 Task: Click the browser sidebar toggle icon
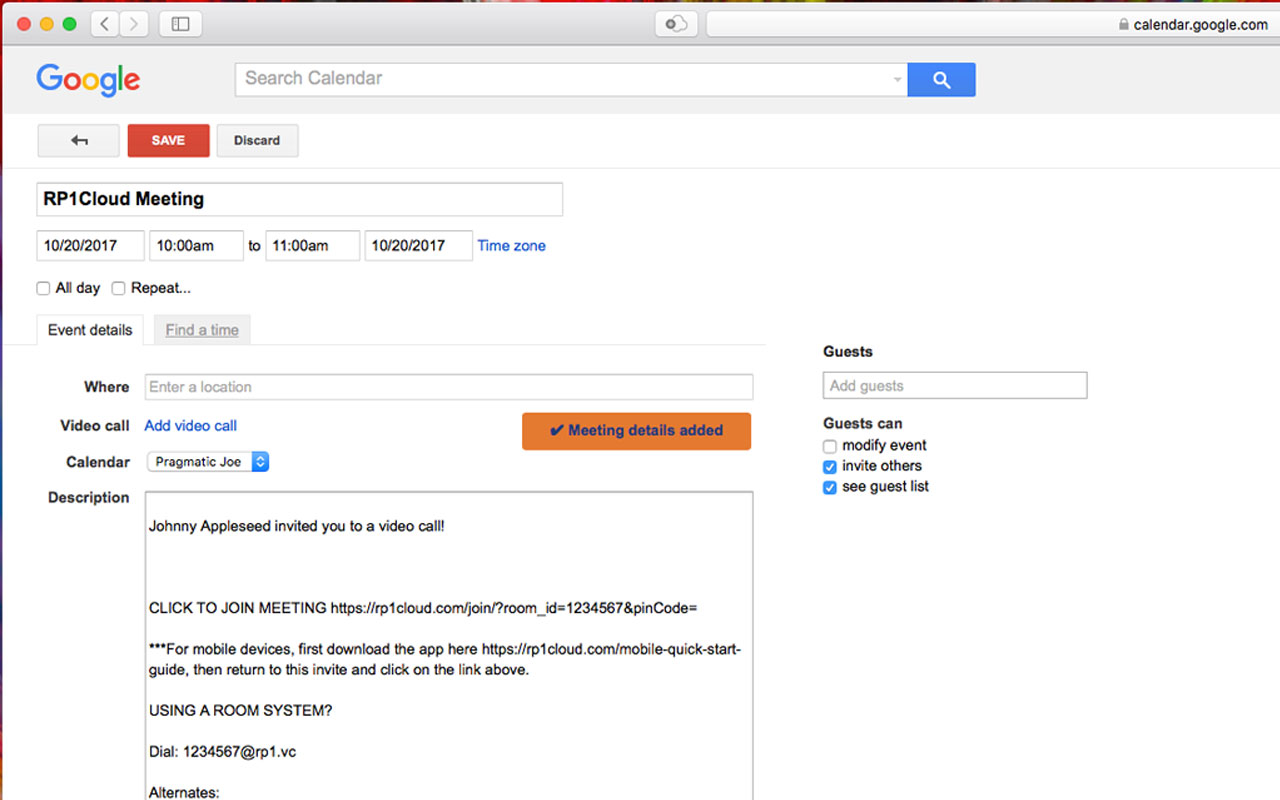pyautogui.click(x=180, y=23)
